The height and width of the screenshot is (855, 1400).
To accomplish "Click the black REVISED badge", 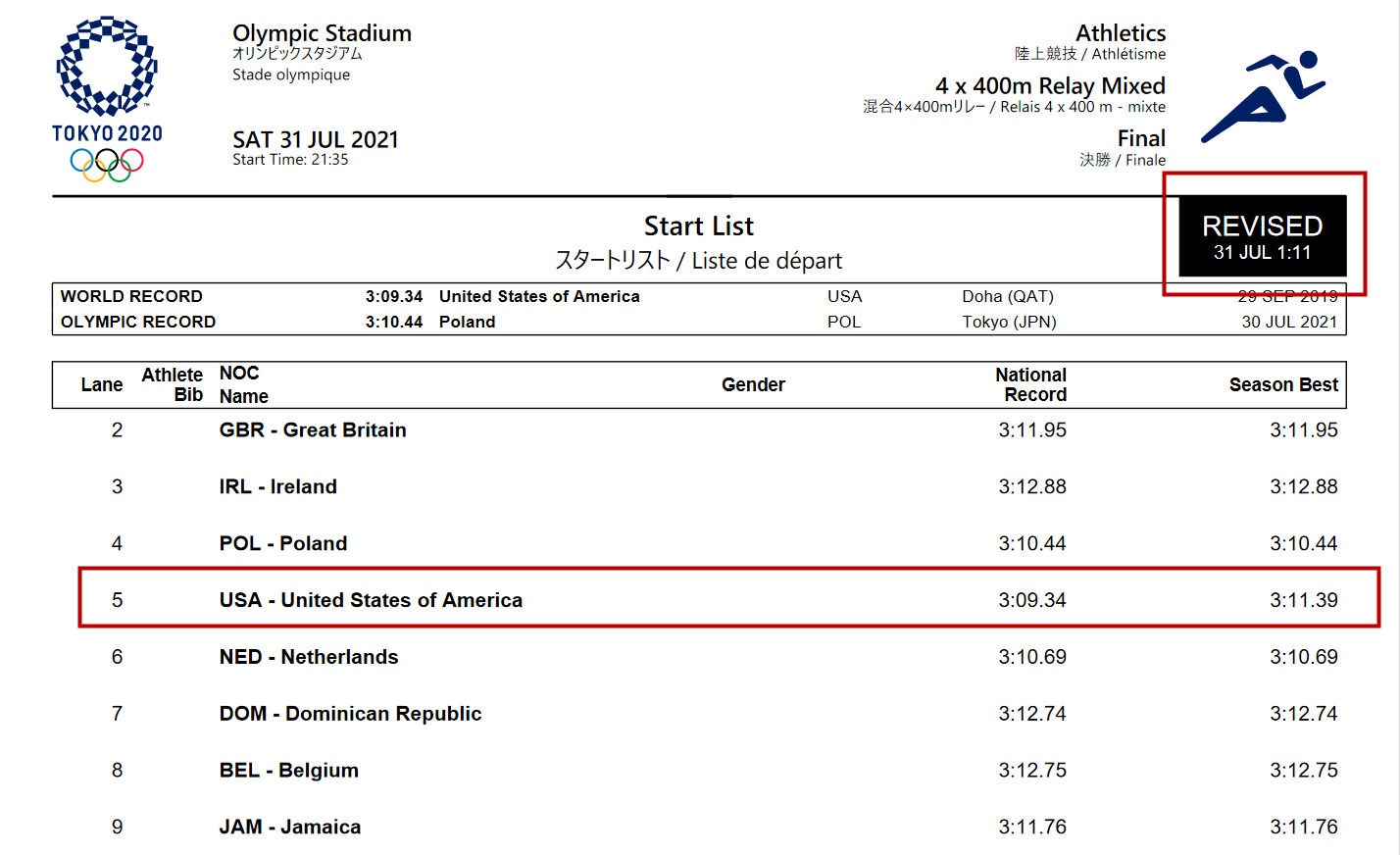I will tap(1262, 236).
